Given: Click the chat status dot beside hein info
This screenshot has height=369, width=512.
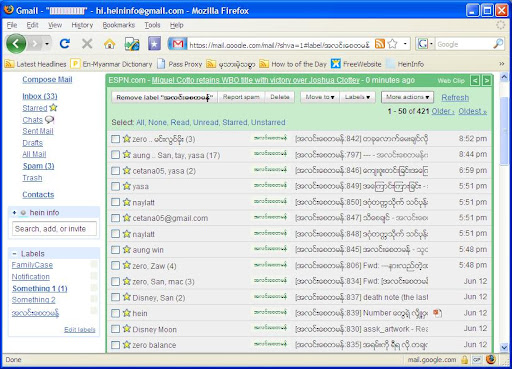Looking at the screenshot, I should [23, 213].
